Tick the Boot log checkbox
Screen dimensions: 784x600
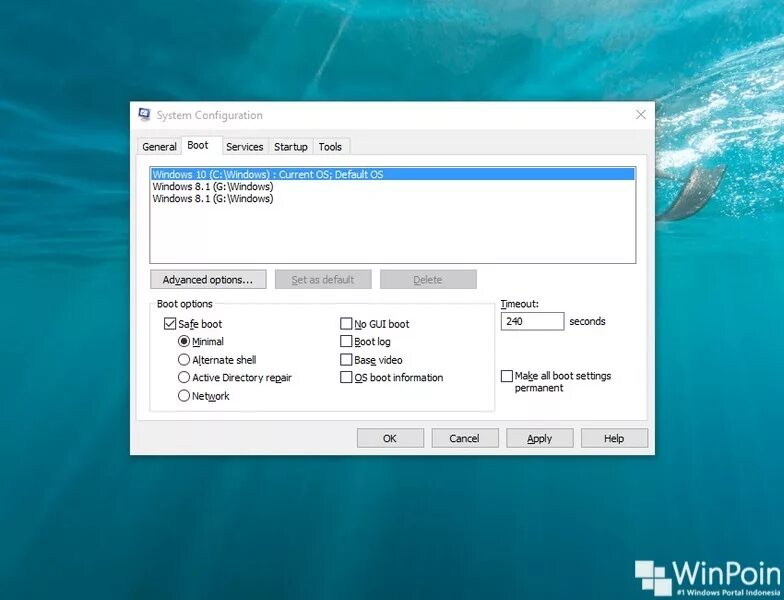346,341
